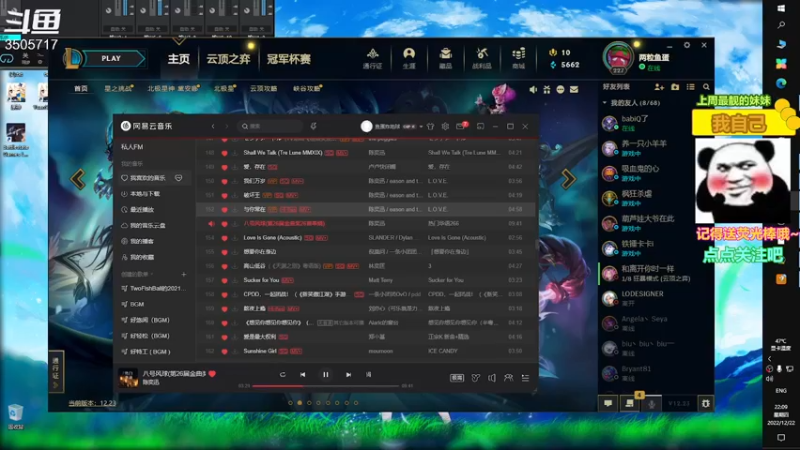This screenshot has width=800, height=450.
Task: Open the 藏品 collection icon
Action: pyautogui.click(x=445, y=58)
